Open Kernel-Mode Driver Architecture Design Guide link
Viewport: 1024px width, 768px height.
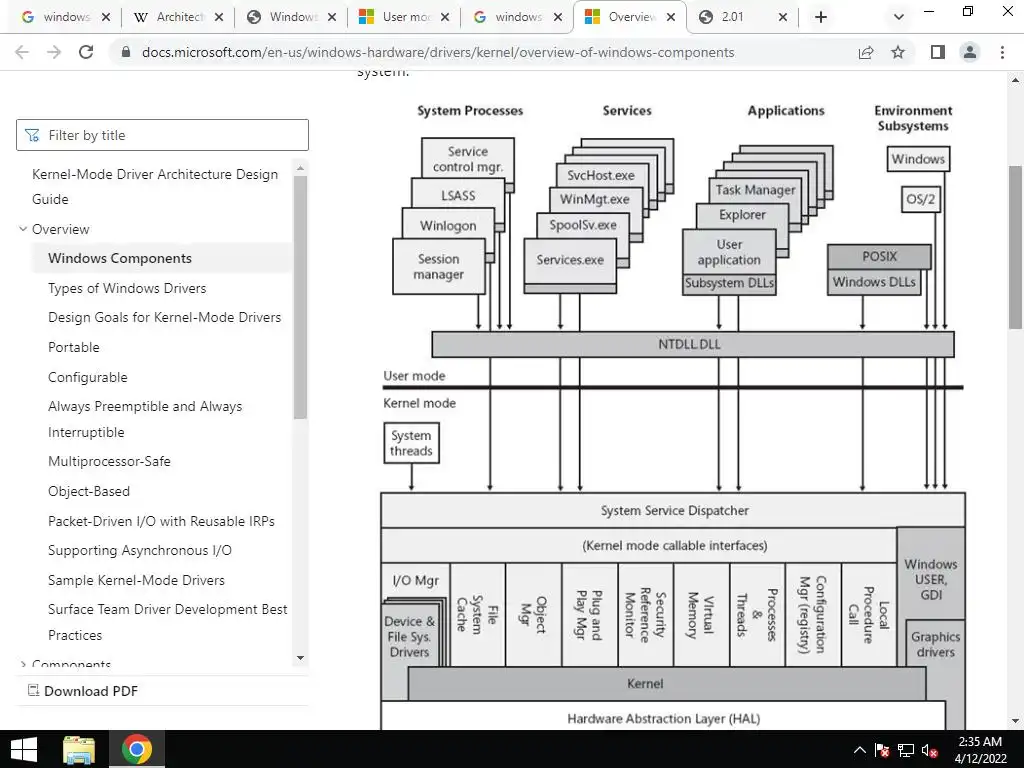pyautogui.click(x=155, y=187)
